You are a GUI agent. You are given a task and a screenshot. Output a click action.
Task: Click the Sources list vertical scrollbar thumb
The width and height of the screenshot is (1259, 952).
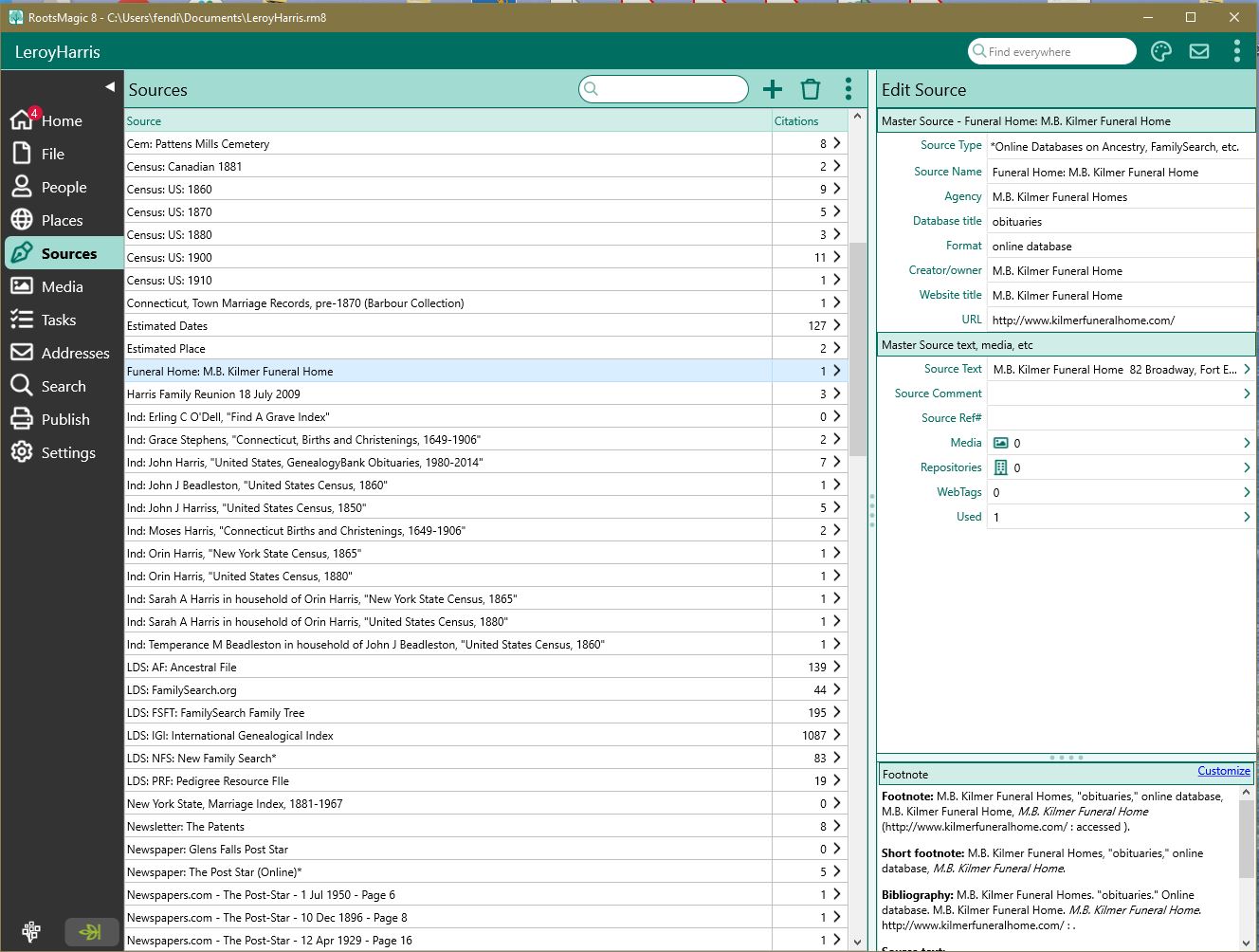tap(858, 348)
